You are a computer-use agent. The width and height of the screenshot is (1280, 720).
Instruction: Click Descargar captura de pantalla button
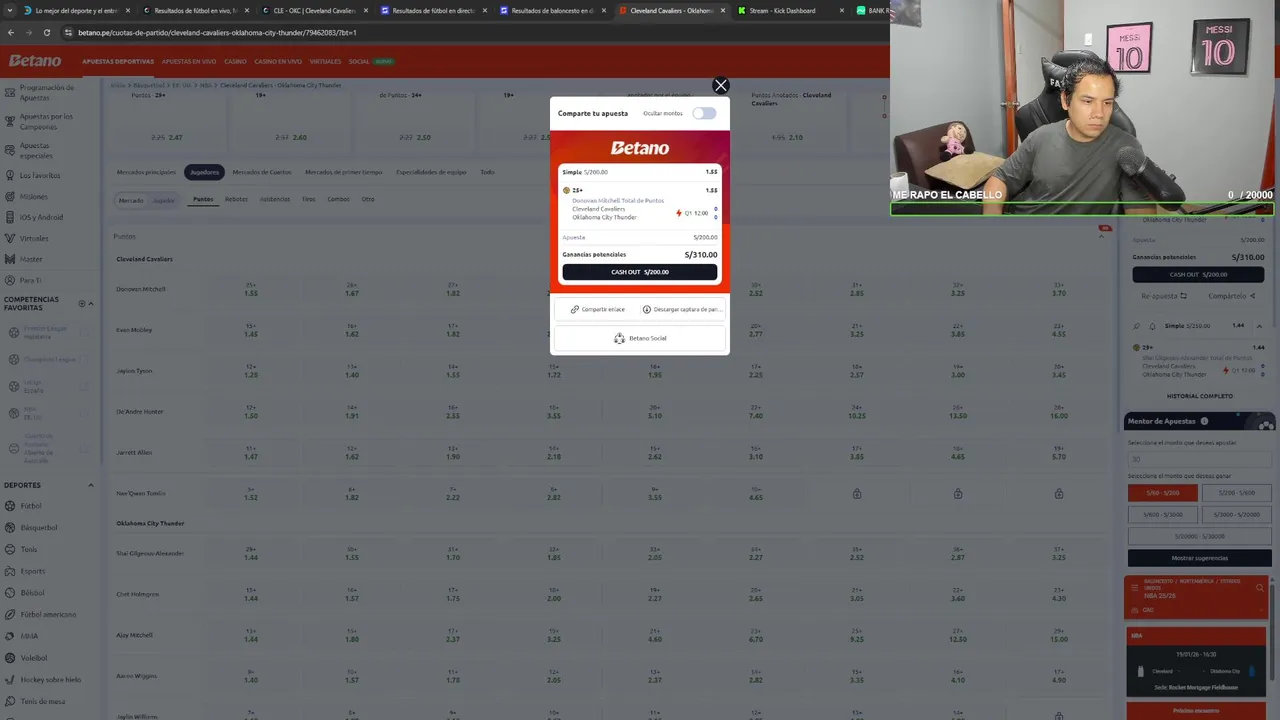pos(683,309)
